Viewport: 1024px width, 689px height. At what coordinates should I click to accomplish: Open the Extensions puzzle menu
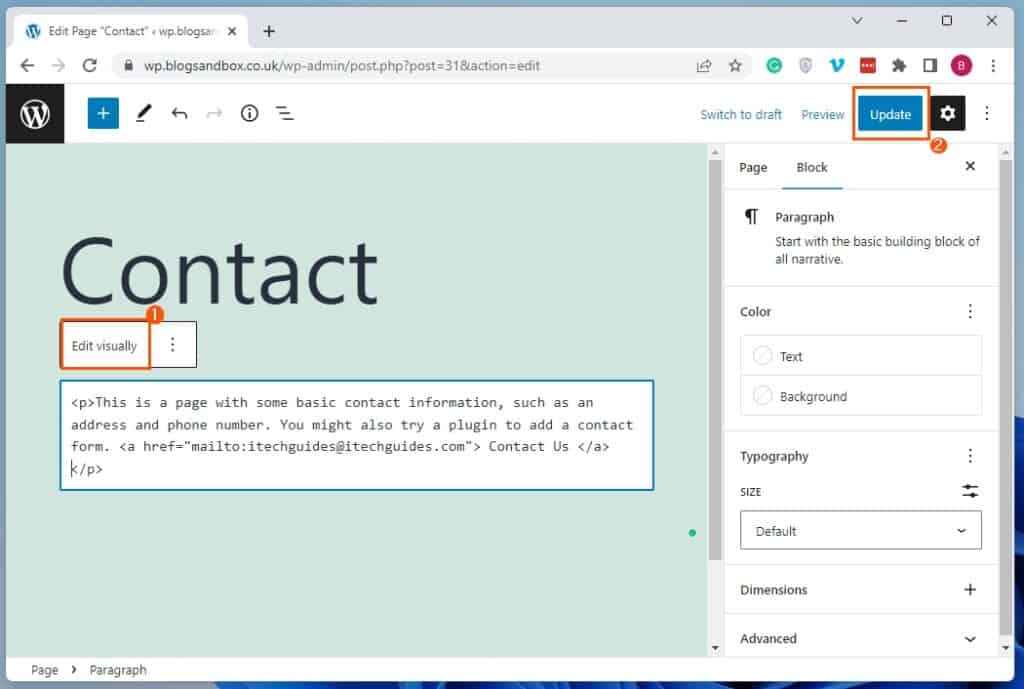(x=899, y=65)
